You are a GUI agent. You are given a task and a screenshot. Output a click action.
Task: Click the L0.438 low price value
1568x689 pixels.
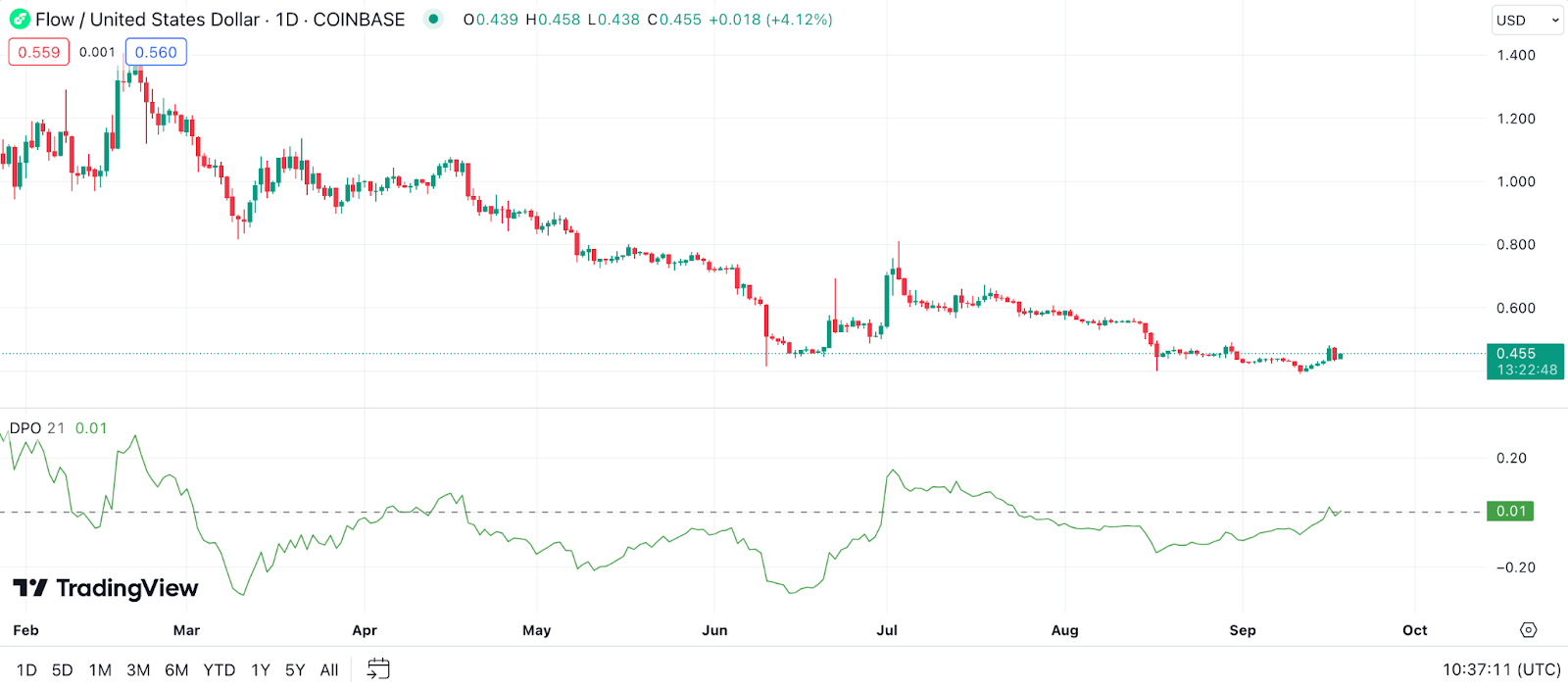pyautogui.click(x=613, y=20)
